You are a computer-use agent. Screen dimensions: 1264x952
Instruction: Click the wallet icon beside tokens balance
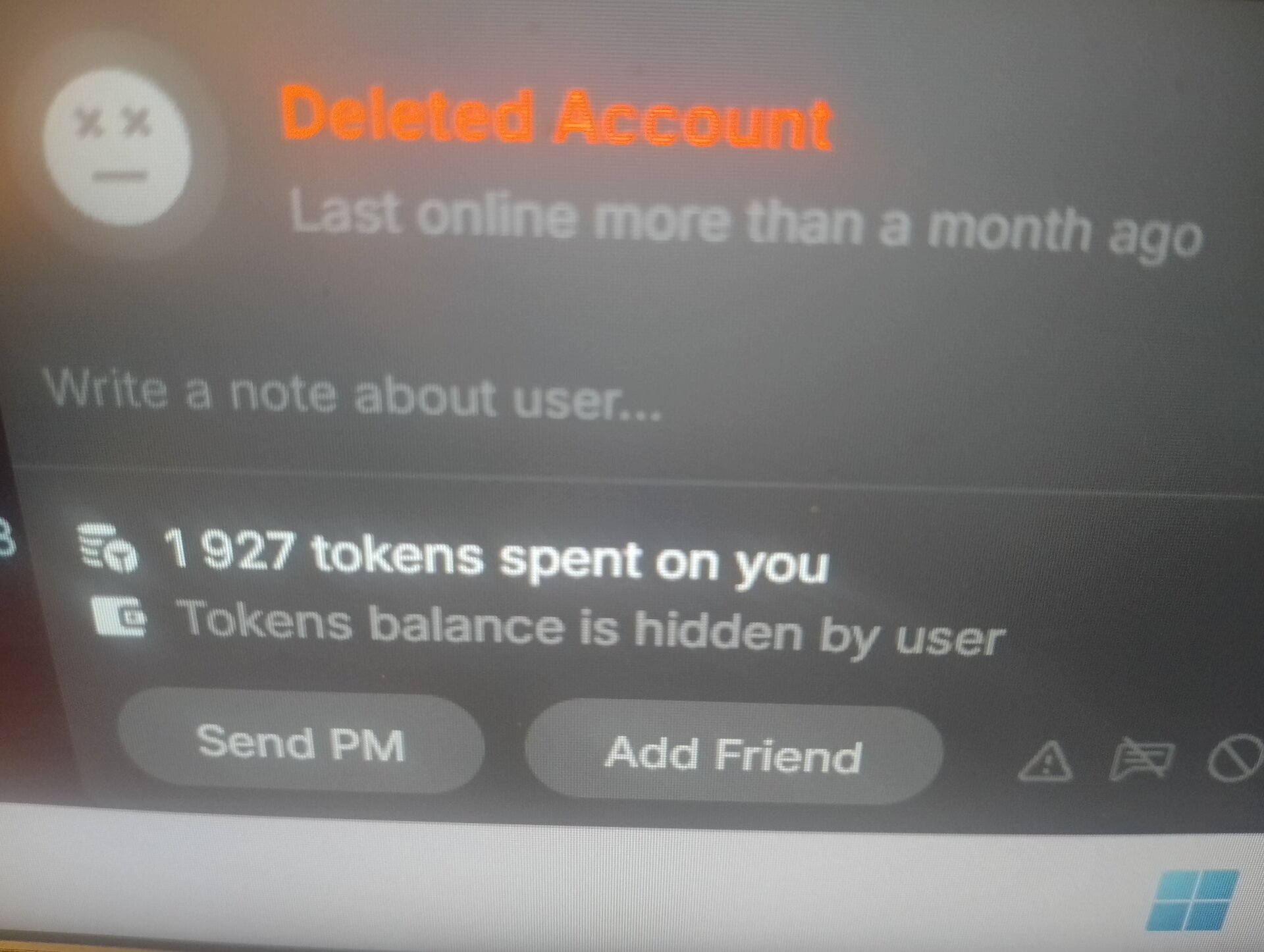coord(119,616)
